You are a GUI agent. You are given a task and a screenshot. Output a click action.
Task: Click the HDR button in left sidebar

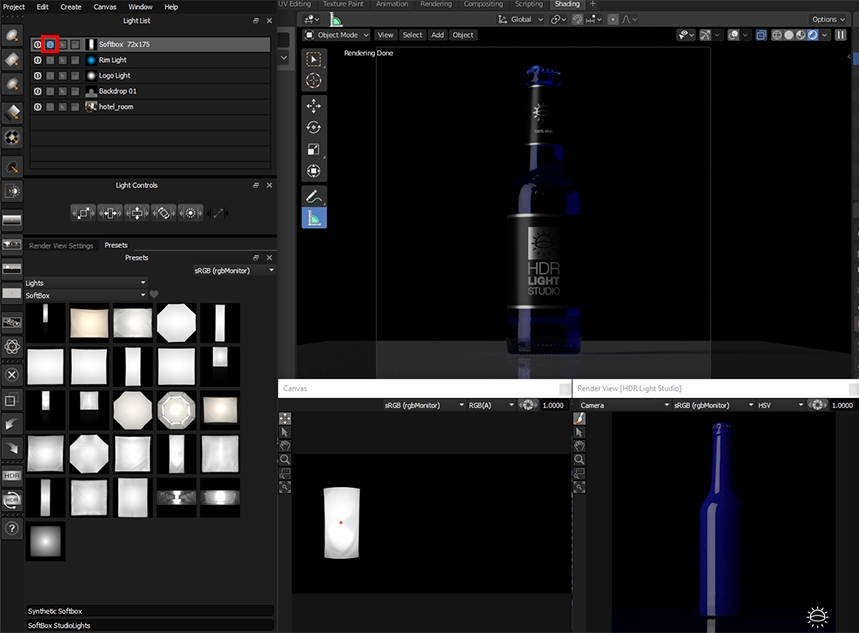(12, 475)
